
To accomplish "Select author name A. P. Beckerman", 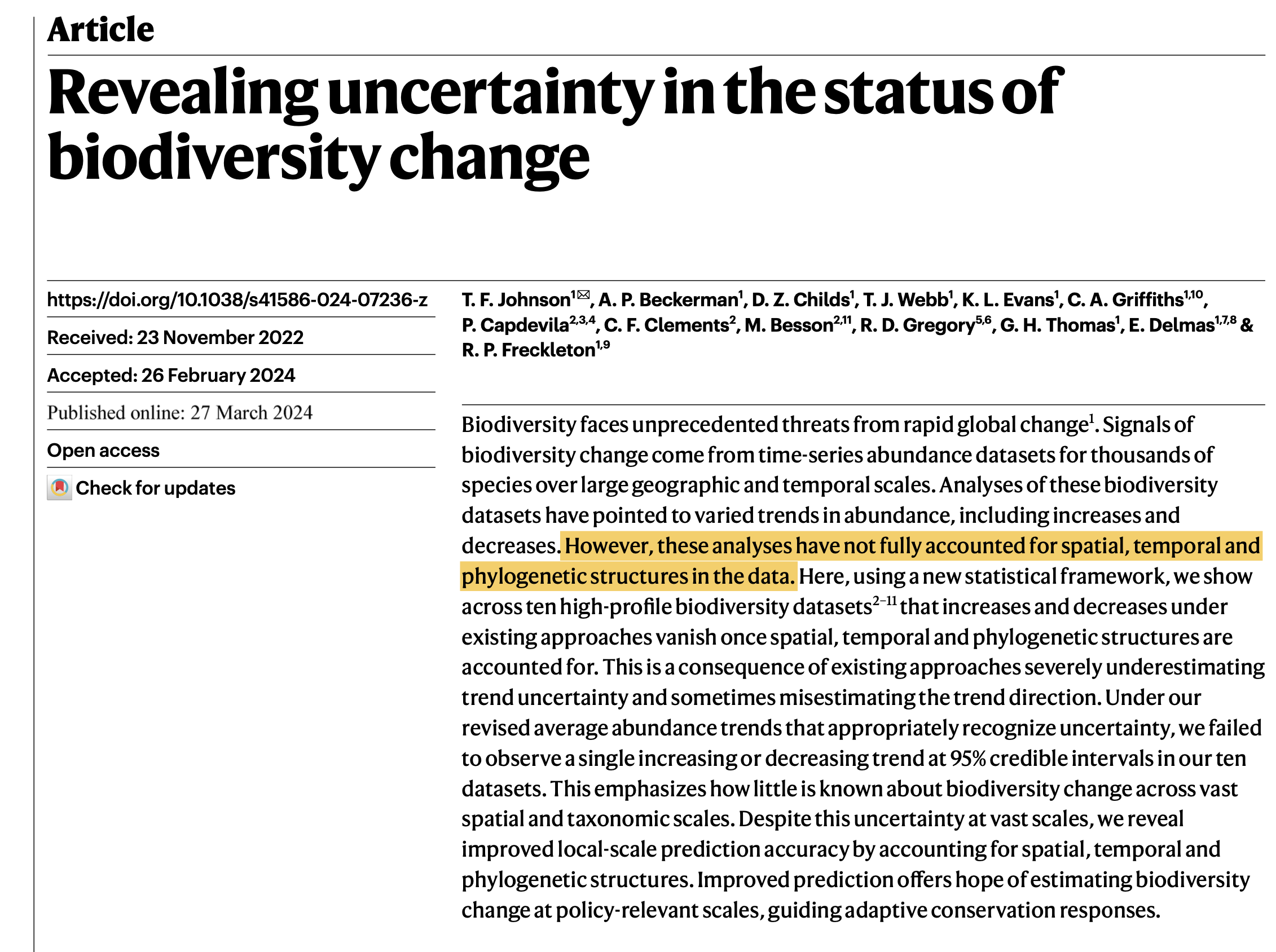I will (x=667, y=299).
